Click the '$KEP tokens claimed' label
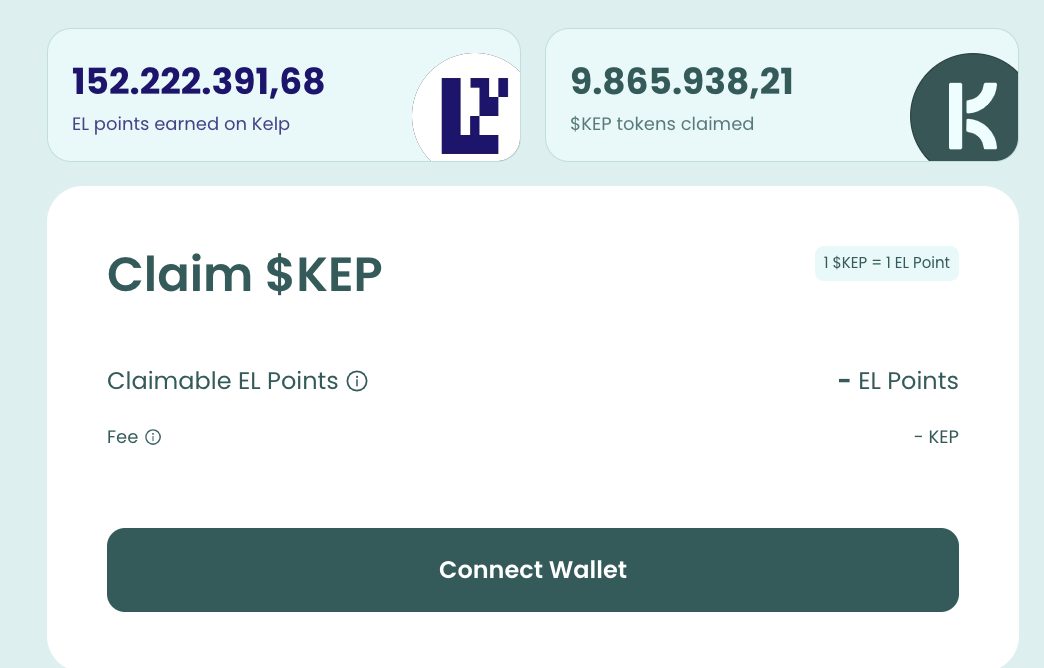The image size is (1044, 668). 662,125
